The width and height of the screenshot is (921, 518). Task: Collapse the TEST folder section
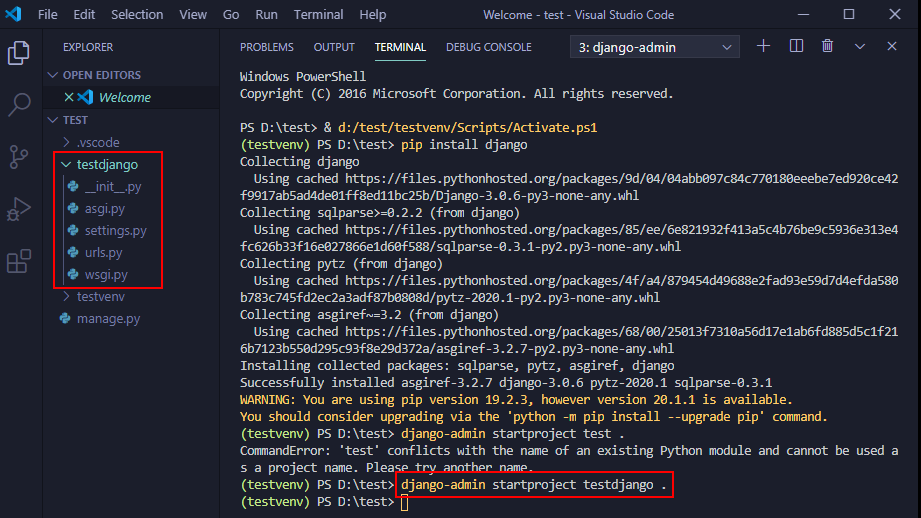(53, 120)
